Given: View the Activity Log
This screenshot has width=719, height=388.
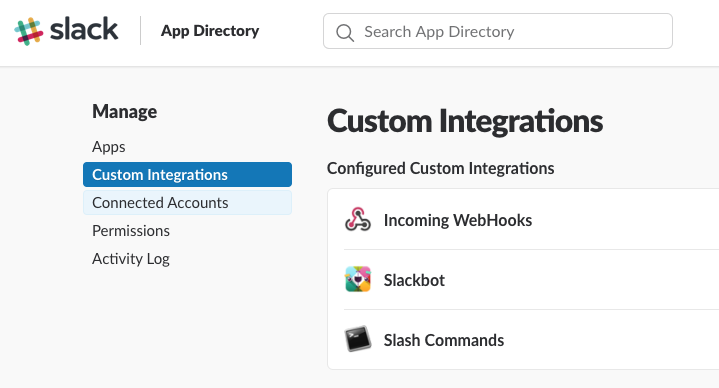Looking at the screenshot, I should point(131,259).
